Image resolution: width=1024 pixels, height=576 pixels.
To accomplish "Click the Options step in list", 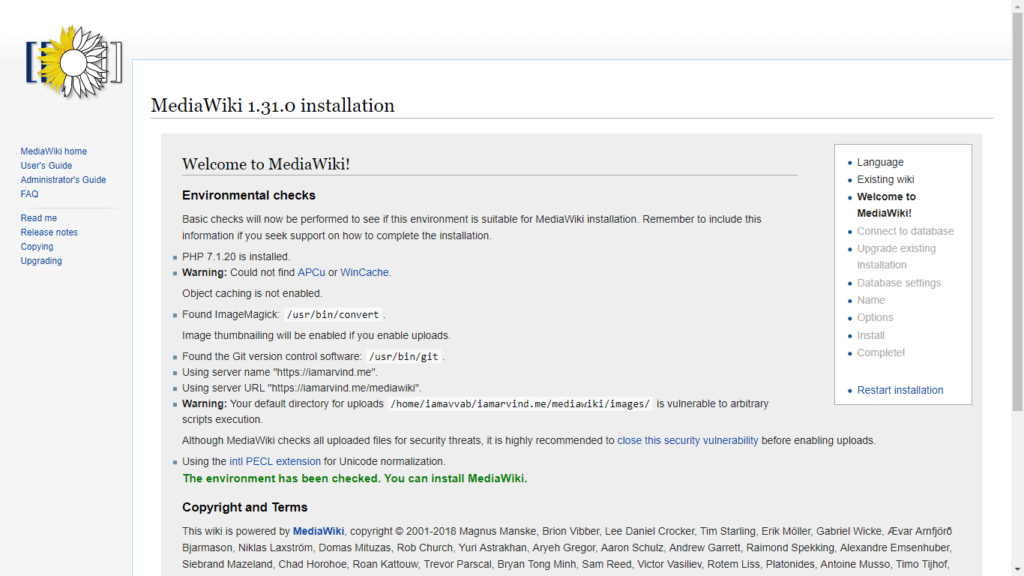I will click(875, 317).
